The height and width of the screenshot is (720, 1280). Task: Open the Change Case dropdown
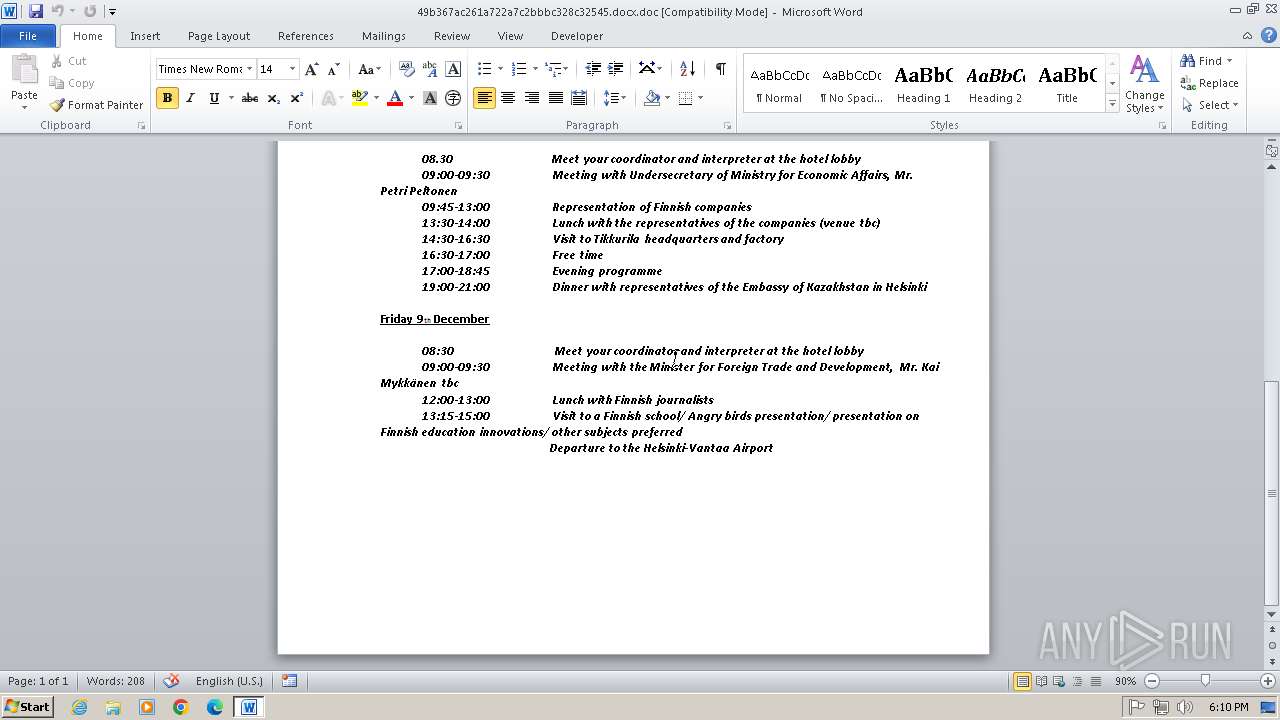click(369, 69)
